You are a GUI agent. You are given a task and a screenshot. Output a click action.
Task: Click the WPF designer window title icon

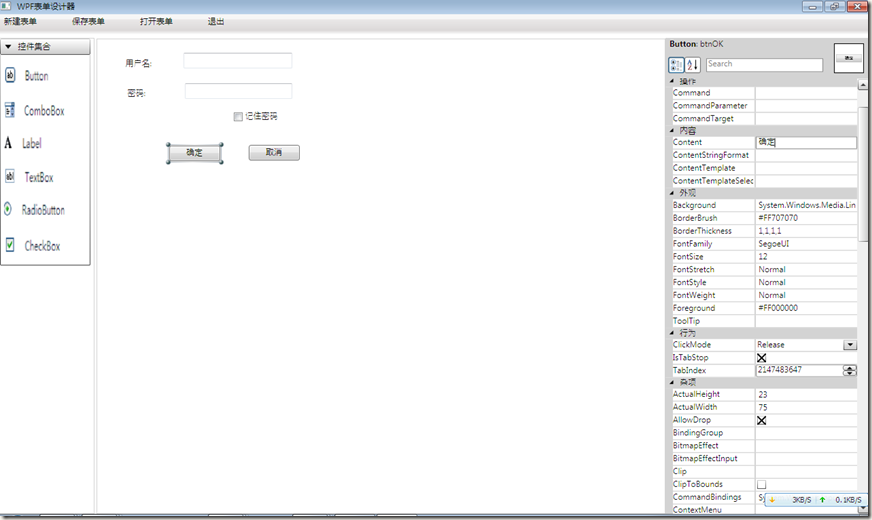(6, 6)
